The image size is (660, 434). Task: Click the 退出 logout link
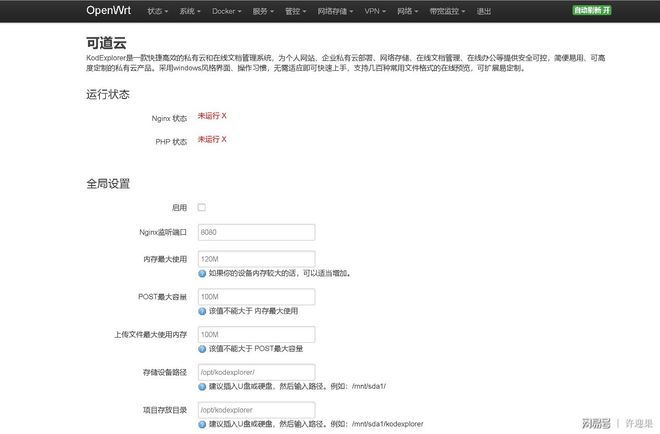point(484,12)
